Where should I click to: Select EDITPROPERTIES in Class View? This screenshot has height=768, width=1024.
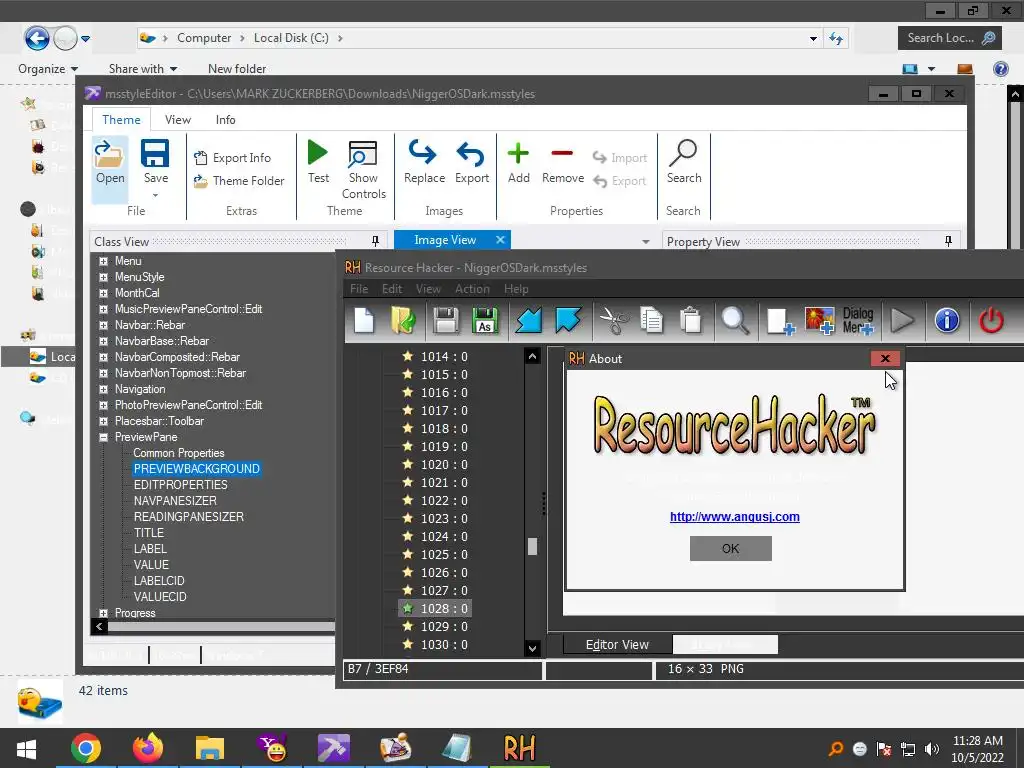pos(180,485)
